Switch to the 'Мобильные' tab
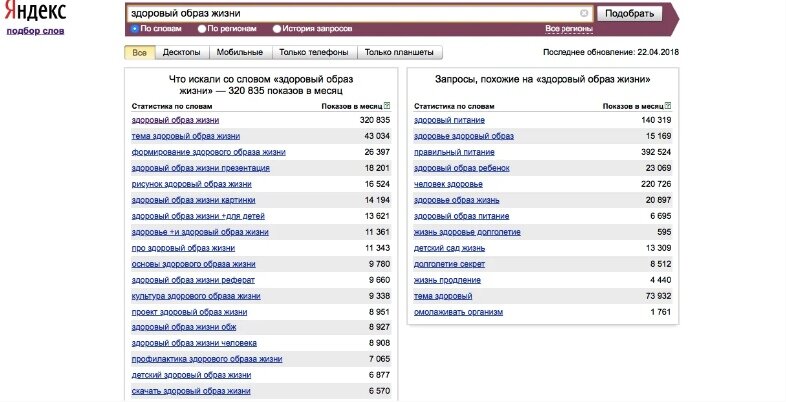Viewport: 786px width, 402px height. pyautogui.click(x=240, y=52)
